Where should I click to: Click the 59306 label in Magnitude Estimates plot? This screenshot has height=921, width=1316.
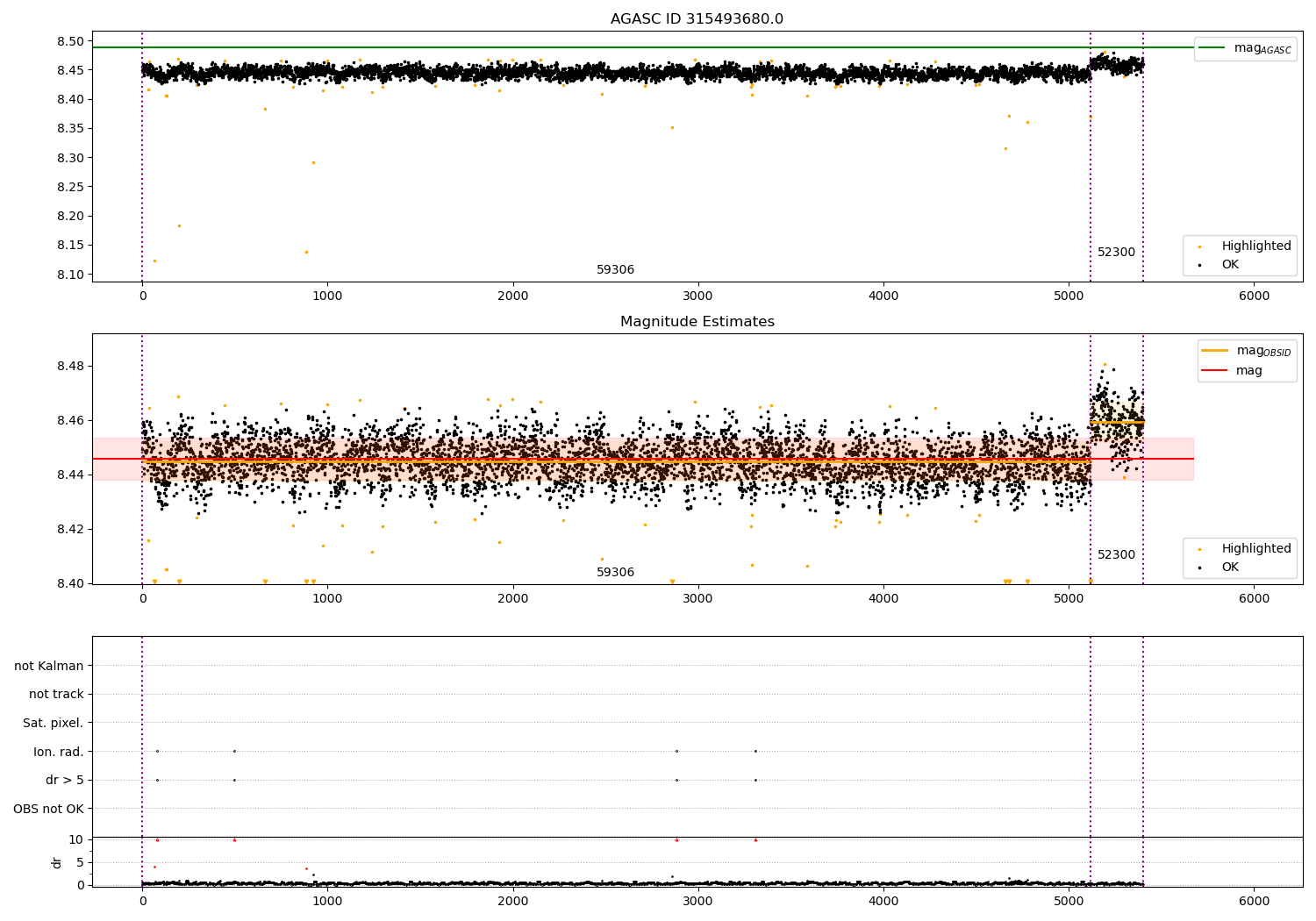click(615, 572)
